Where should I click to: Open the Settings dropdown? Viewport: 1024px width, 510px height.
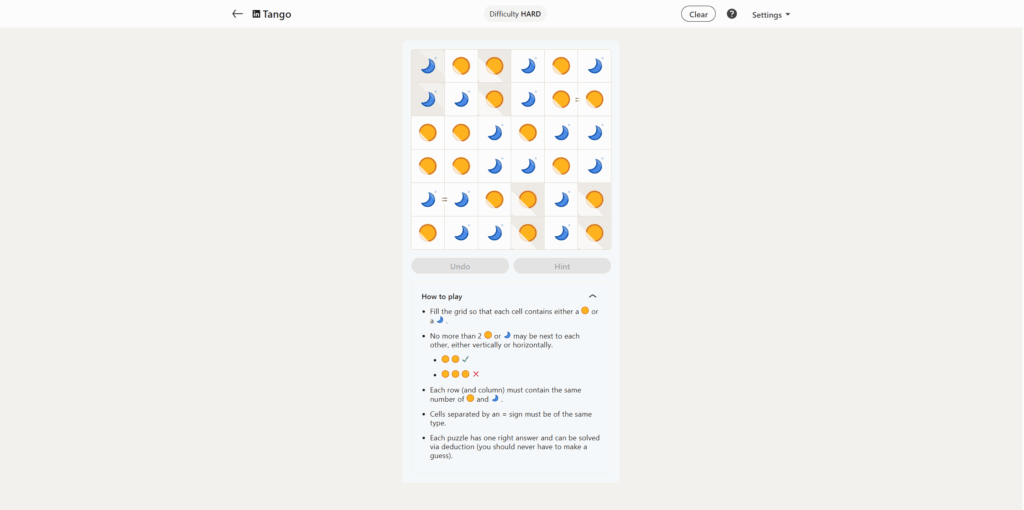771,15
